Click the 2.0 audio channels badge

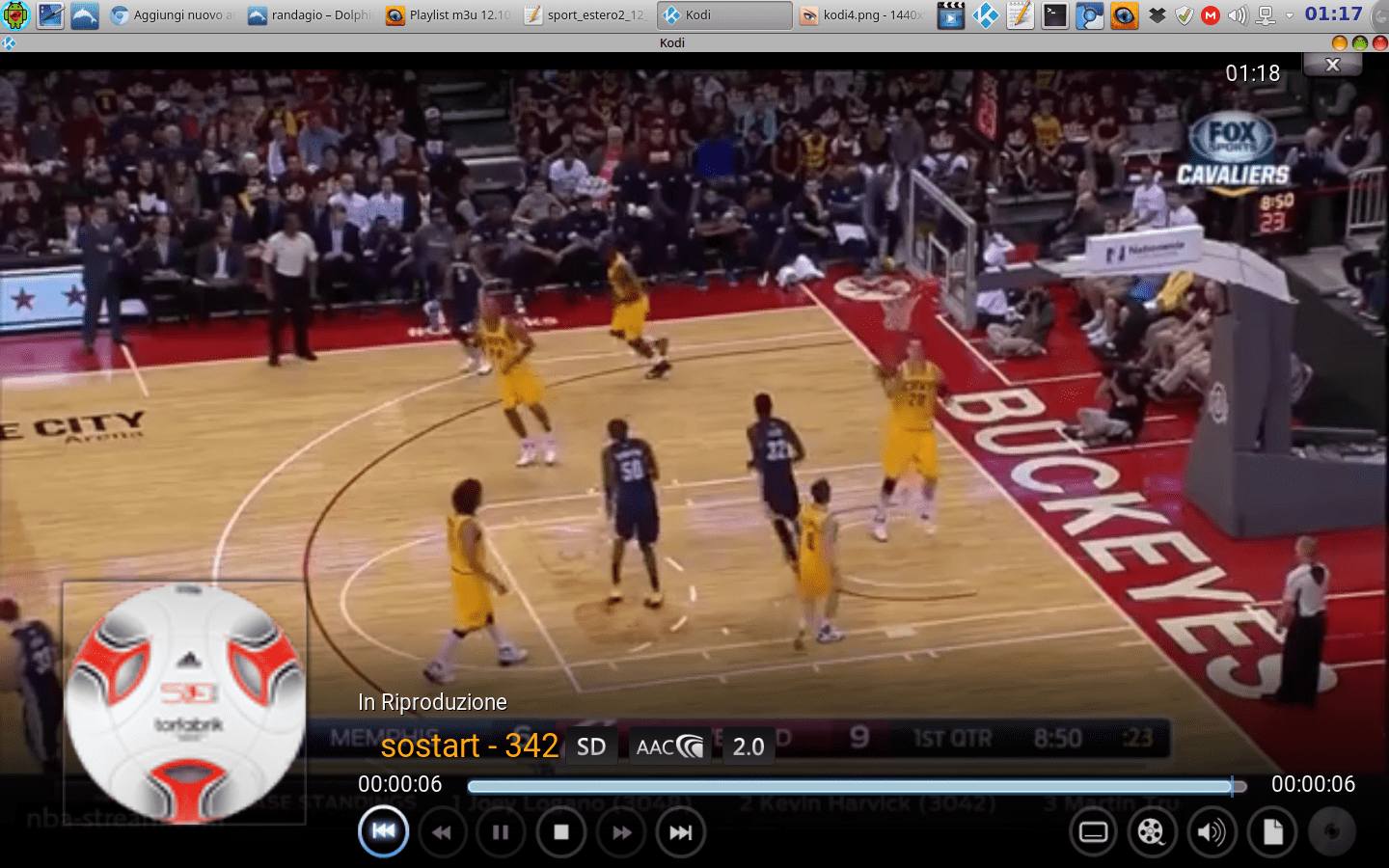pos(749,746)
